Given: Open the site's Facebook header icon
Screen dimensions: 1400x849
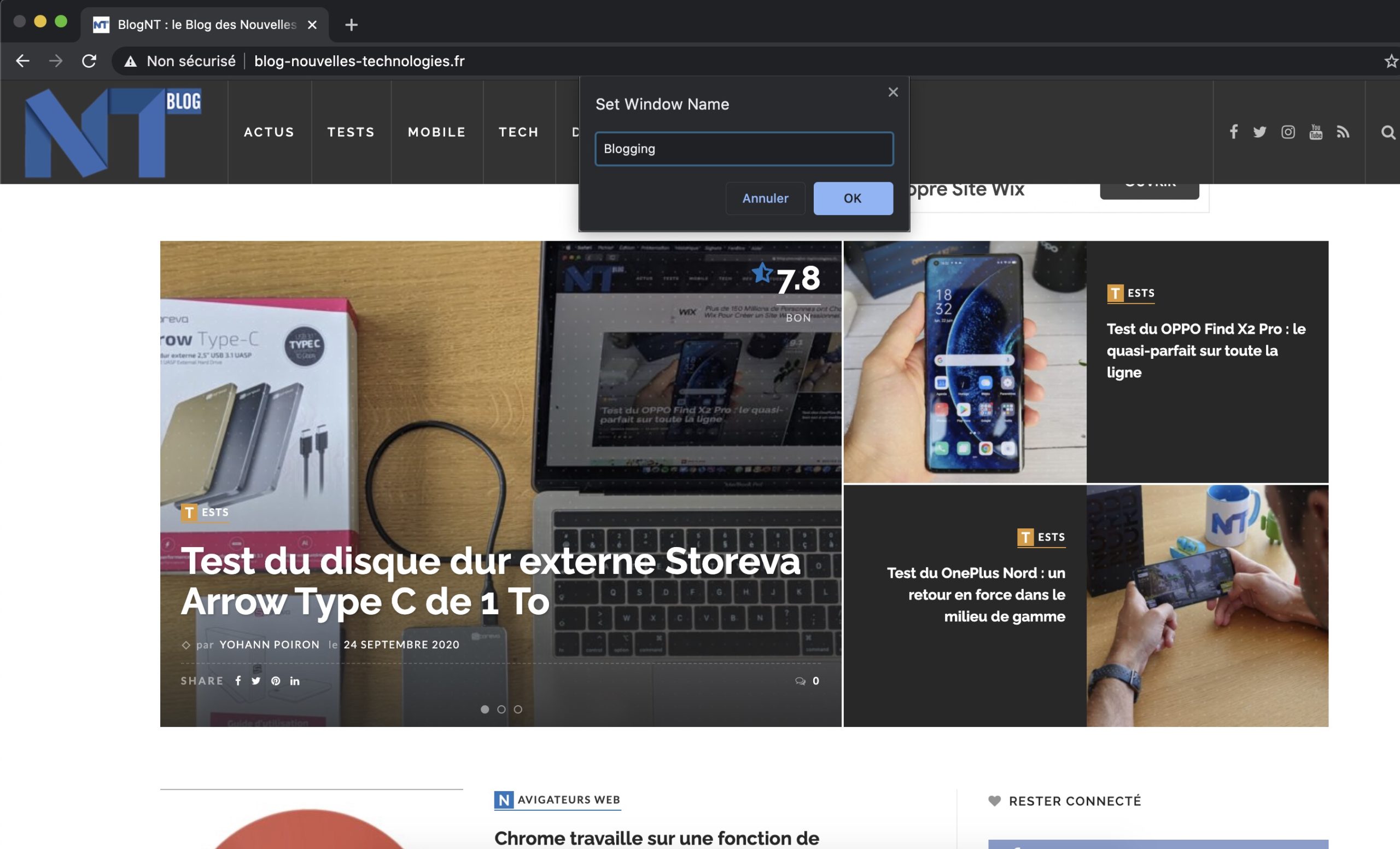Looking at the screenshot, I should (1234, 132).
